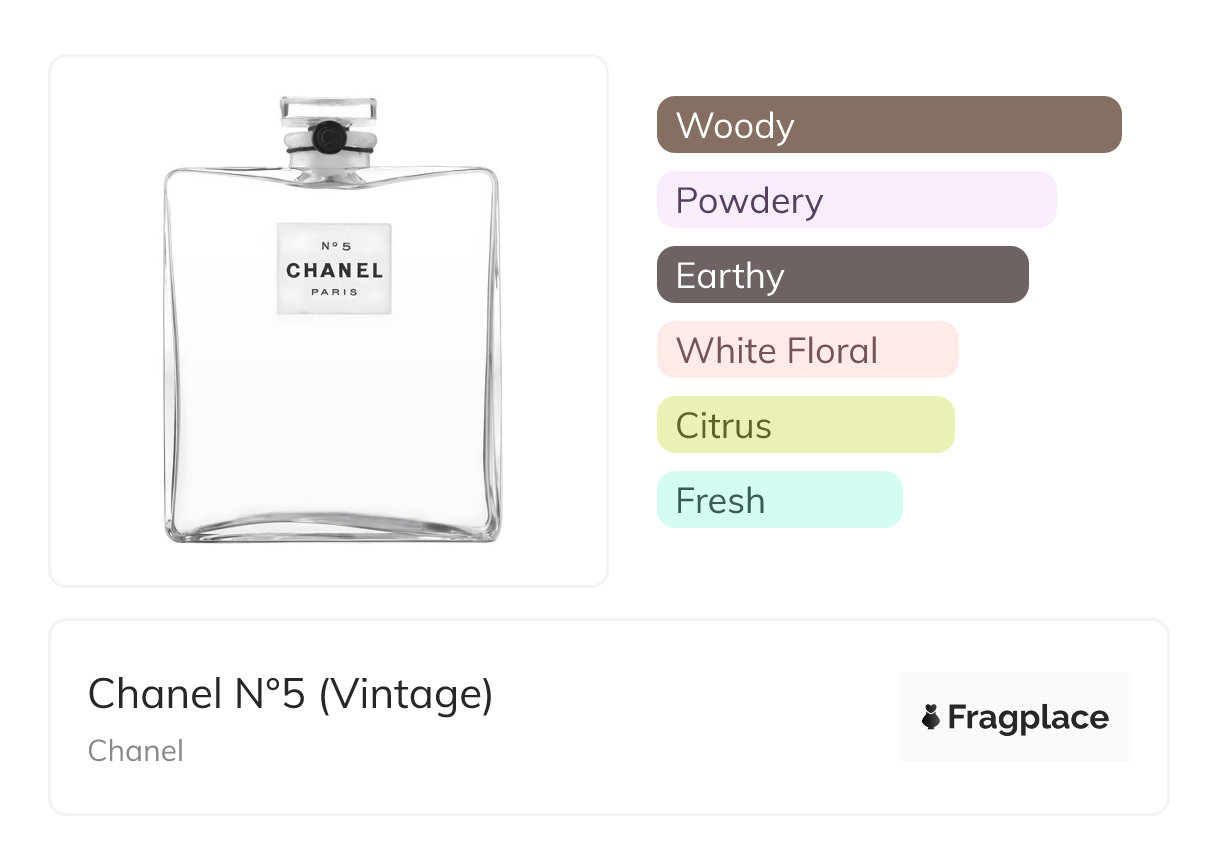The width and height of the screenshot is (1218, 864).
Task: Click the Chanel brand name below title
Action: pos(135,751)
